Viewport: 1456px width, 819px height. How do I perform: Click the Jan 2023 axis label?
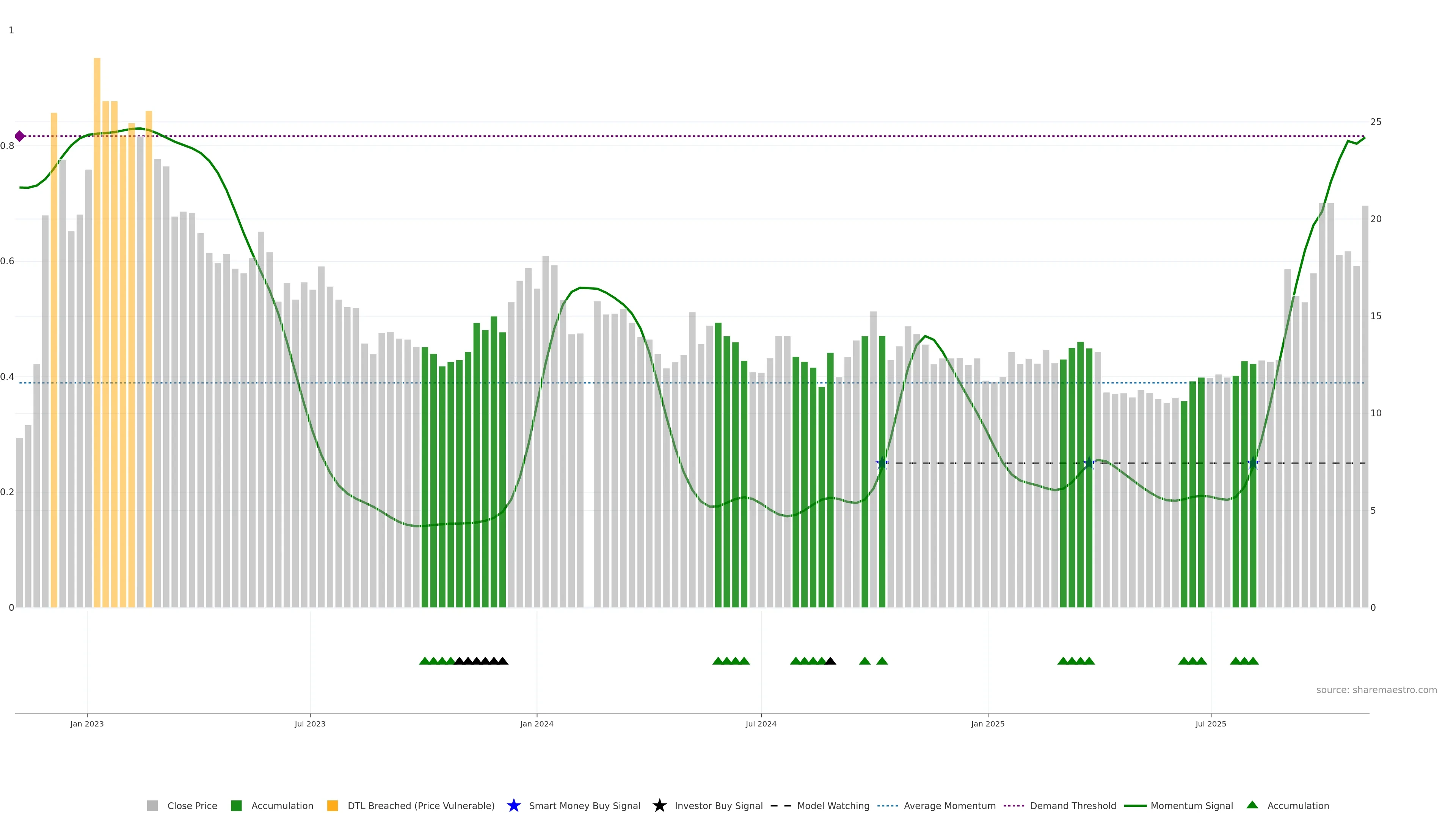point(87,724)
